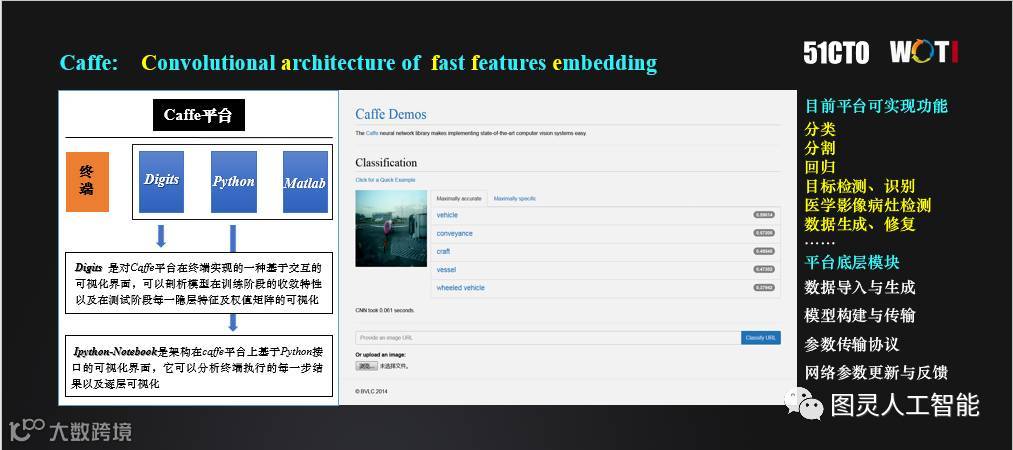Click the 目标检测、识别 list item
Screen dimensions: 1013x450
coord(859,187)
